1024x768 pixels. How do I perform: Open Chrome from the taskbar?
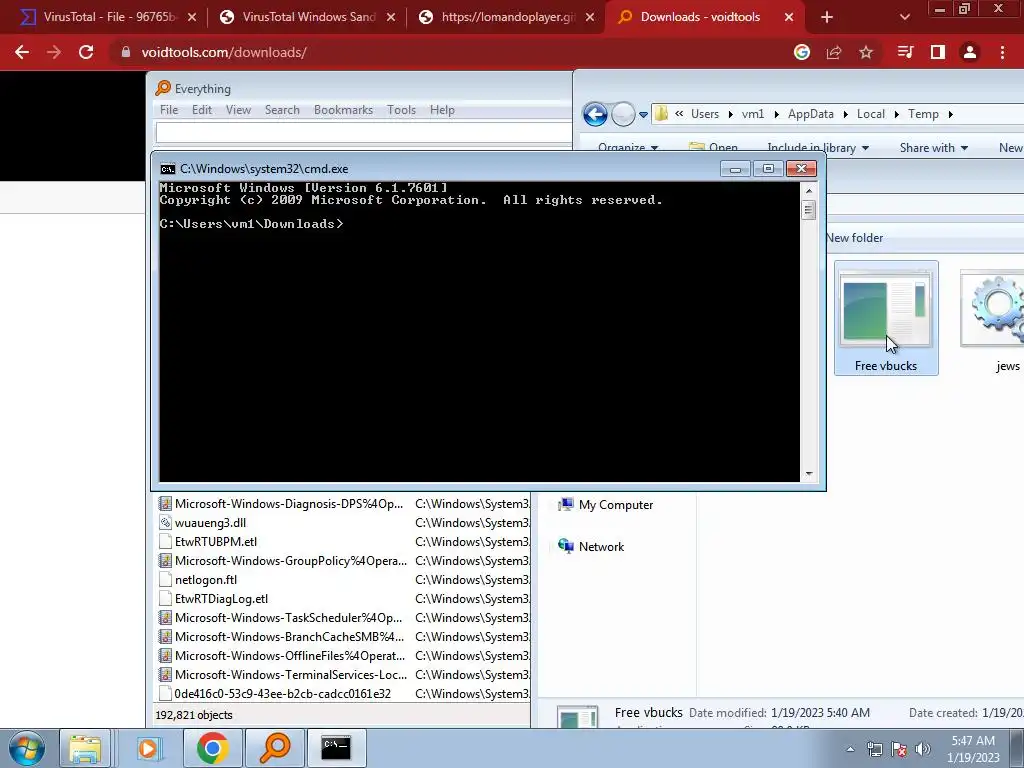[212, 748]
